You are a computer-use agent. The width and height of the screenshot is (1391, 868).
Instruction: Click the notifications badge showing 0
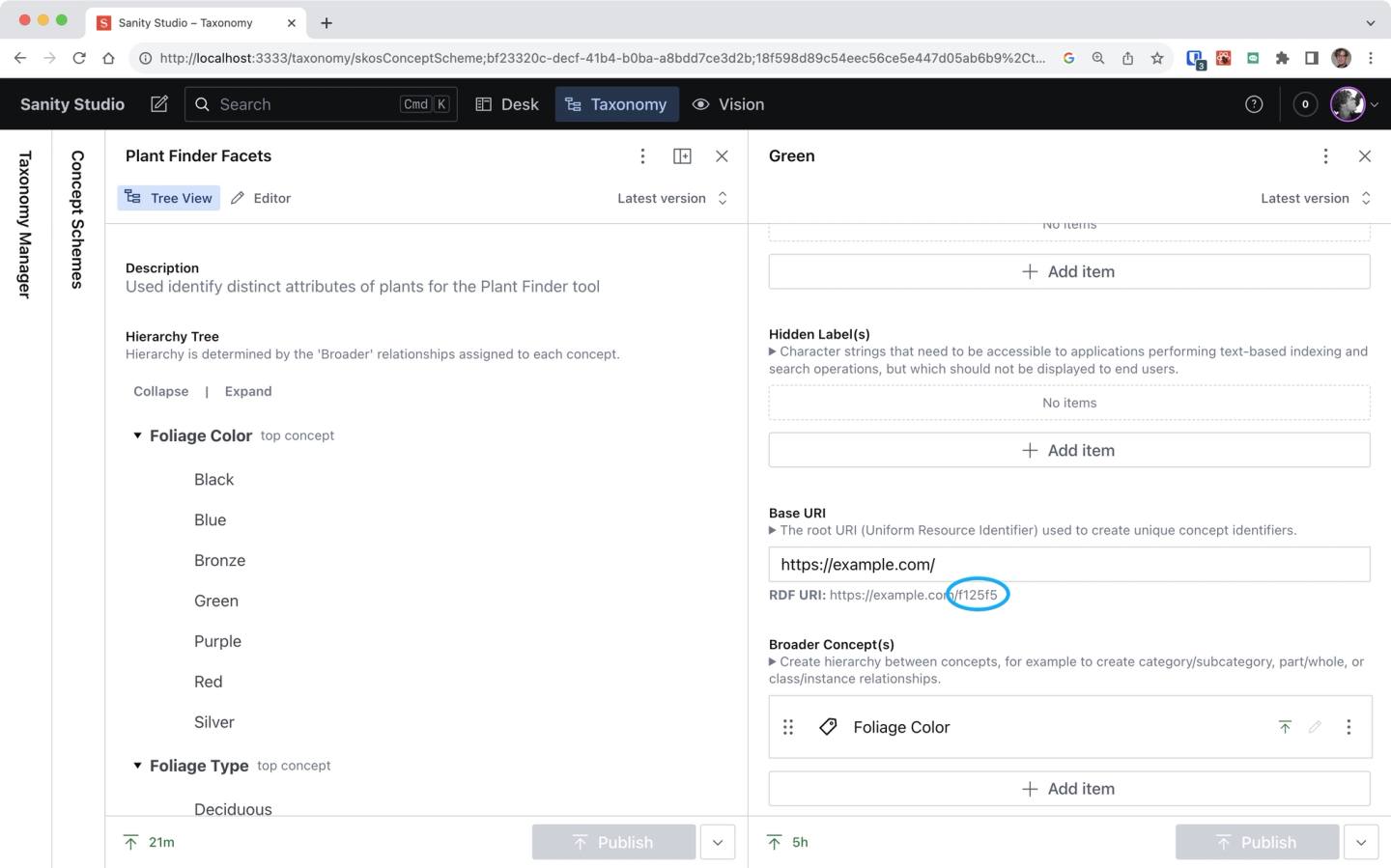click(1305, 104)
